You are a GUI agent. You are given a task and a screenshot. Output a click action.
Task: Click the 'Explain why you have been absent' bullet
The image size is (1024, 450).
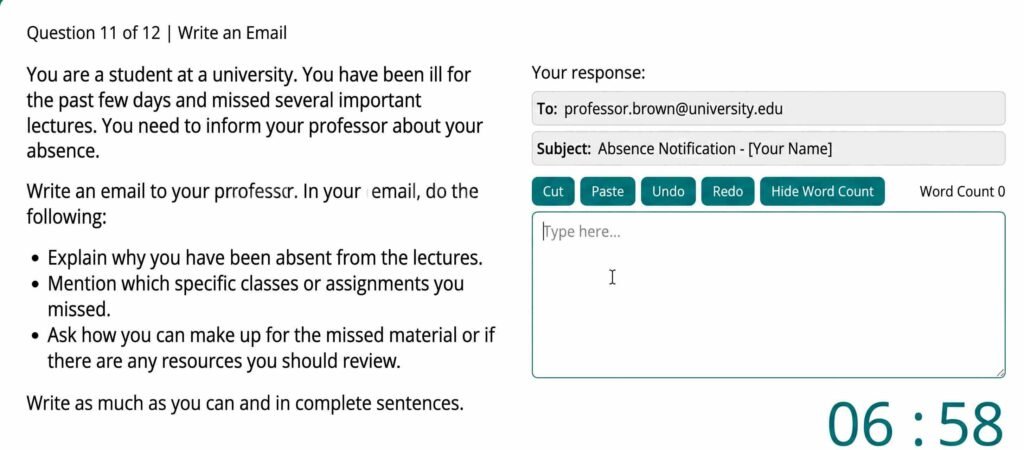[265, 257]
